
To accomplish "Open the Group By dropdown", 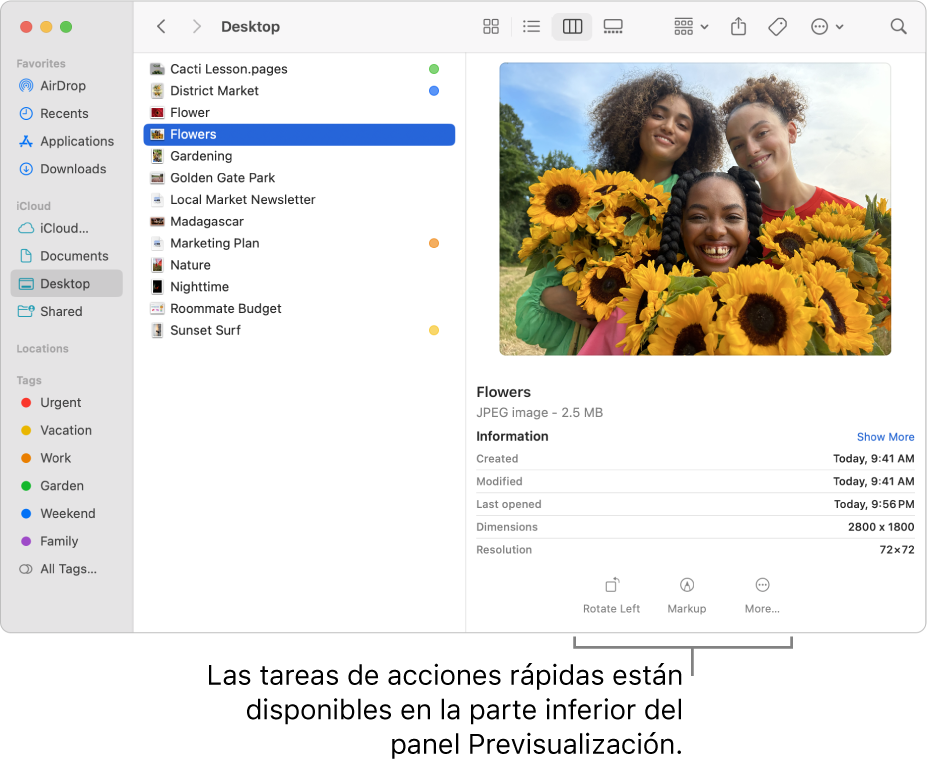I will point(691,27).
